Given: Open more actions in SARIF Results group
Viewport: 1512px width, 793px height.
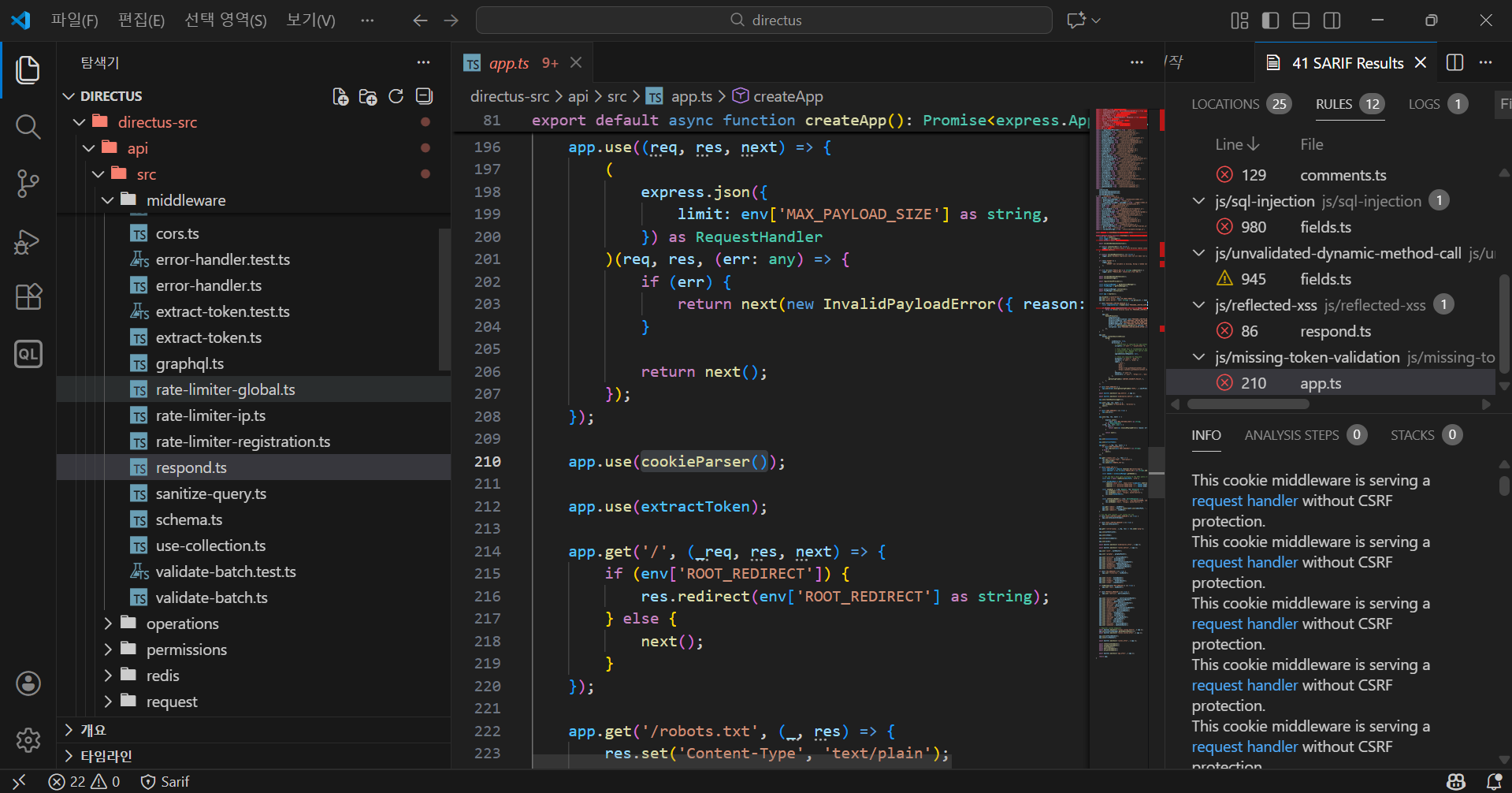Looking at the screenshot, I should coord(1485,62).
